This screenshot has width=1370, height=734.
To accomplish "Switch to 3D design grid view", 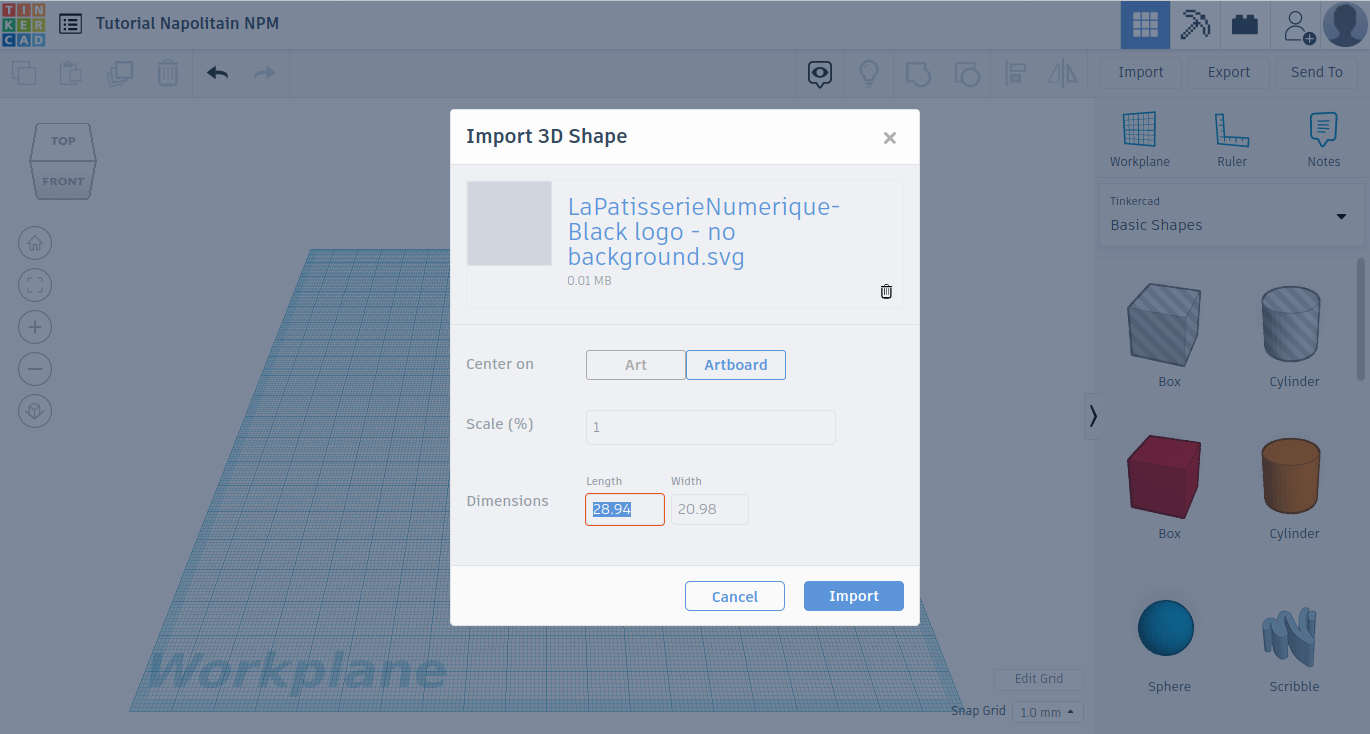I will pyautogui.click(x=1145, y=25).
